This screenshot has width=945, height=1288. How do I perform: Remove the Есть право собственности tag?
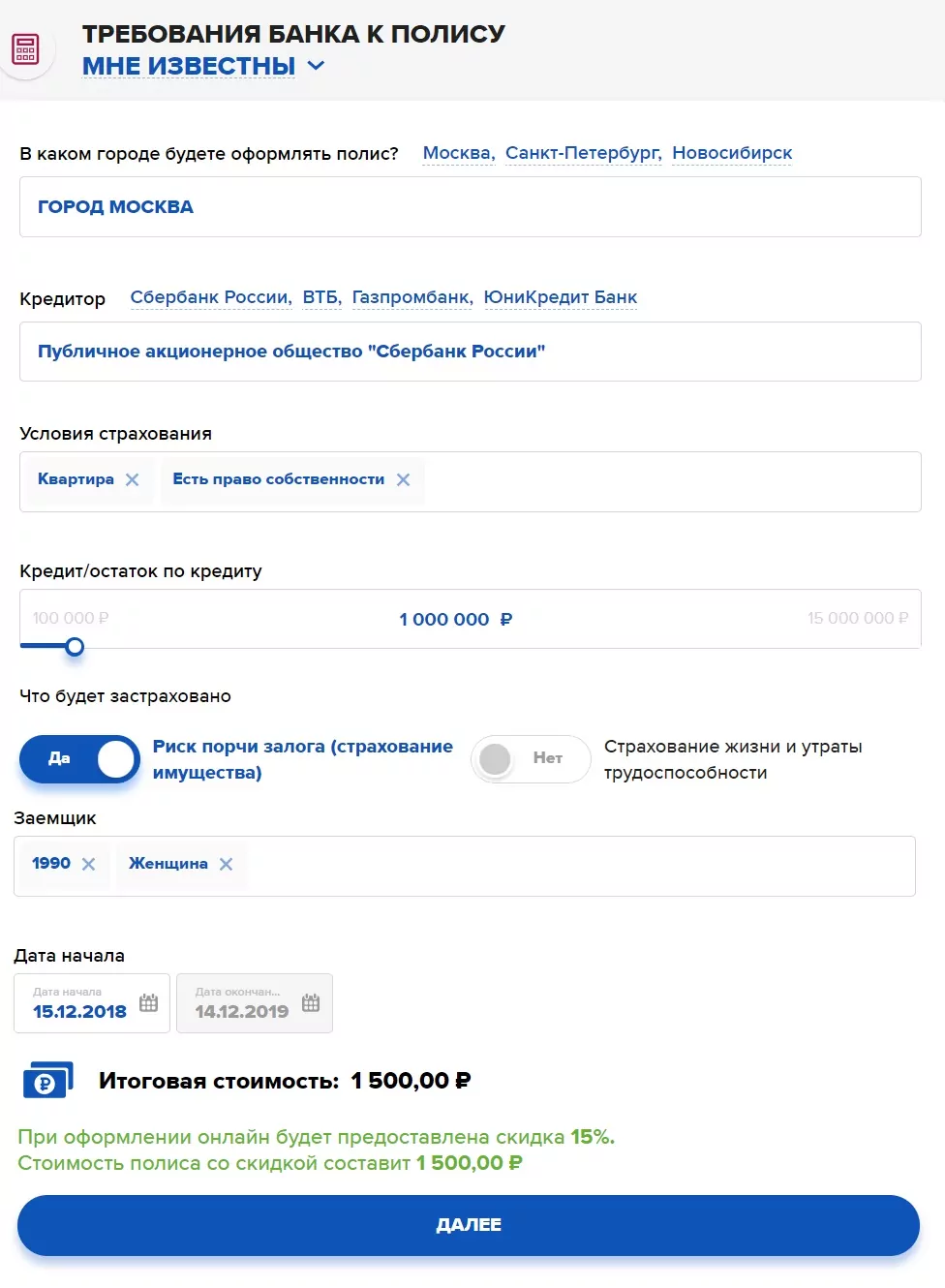pos(404,479)
